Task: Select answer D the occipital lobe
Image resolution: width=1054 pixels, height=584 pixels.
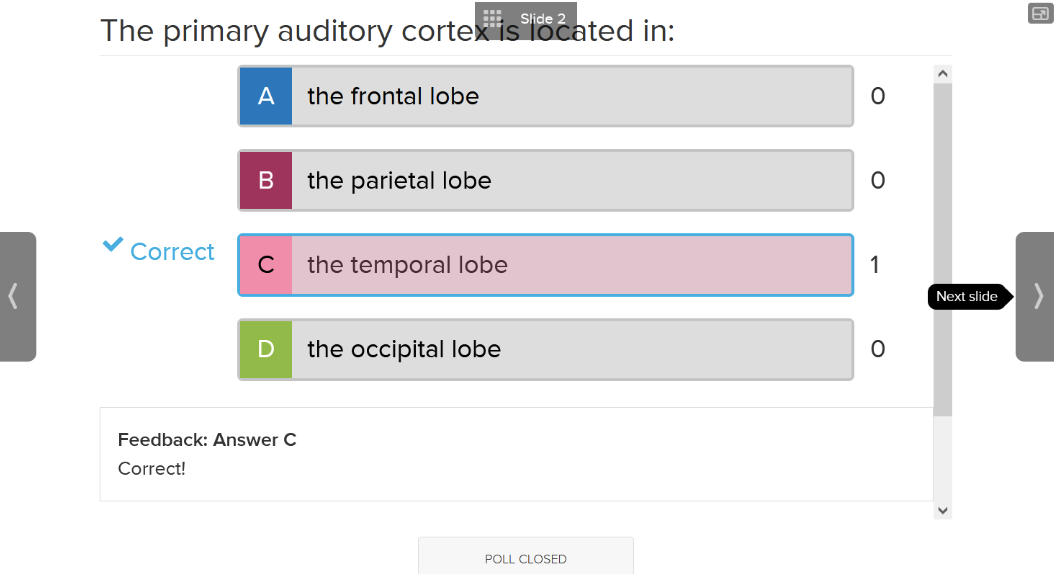Action: (546, 349)
